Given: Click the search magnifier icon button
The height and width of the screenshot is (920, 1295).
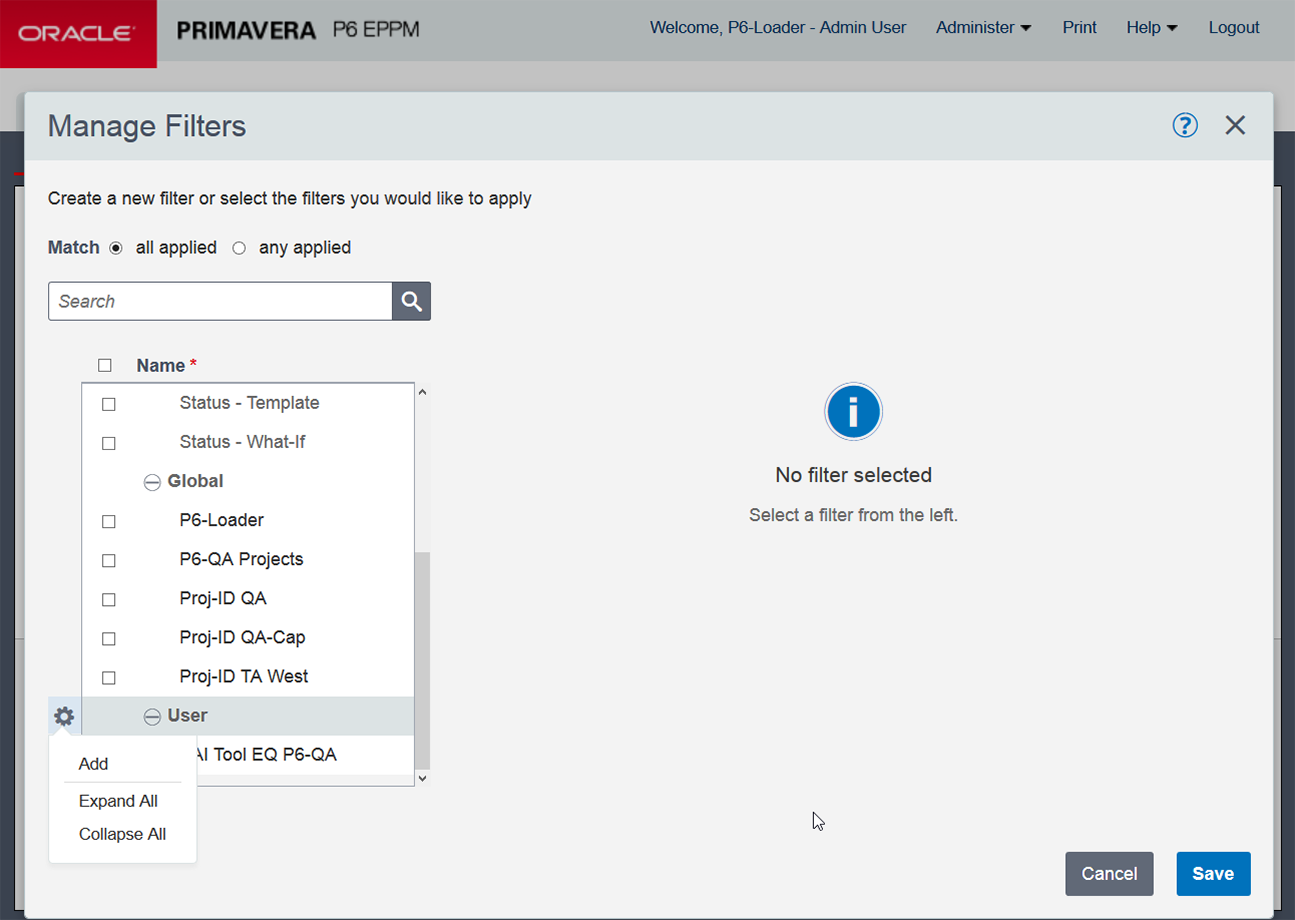Looking at the screenshot, I should [411, 301].
